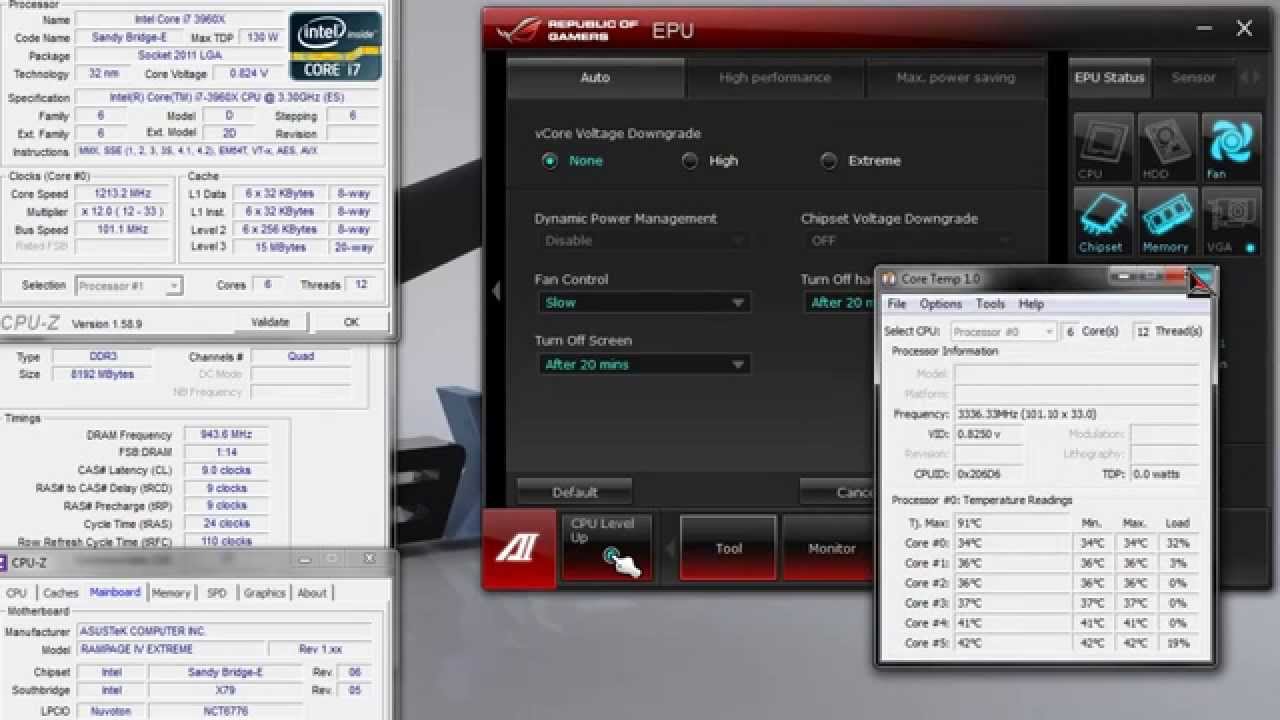Open the CPU status icon in EPU

coord(1104,148)
